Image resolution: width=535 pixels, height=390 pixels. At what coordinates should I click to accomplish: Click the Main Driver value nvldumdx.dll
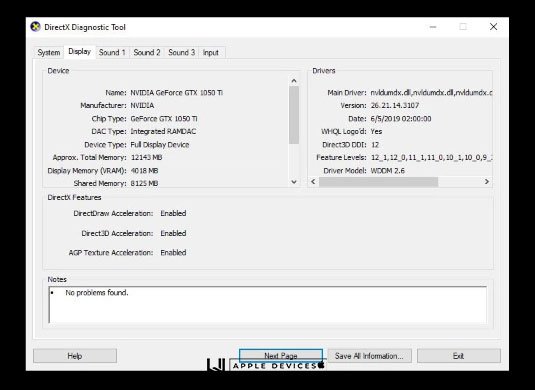[x=431, y=92]
